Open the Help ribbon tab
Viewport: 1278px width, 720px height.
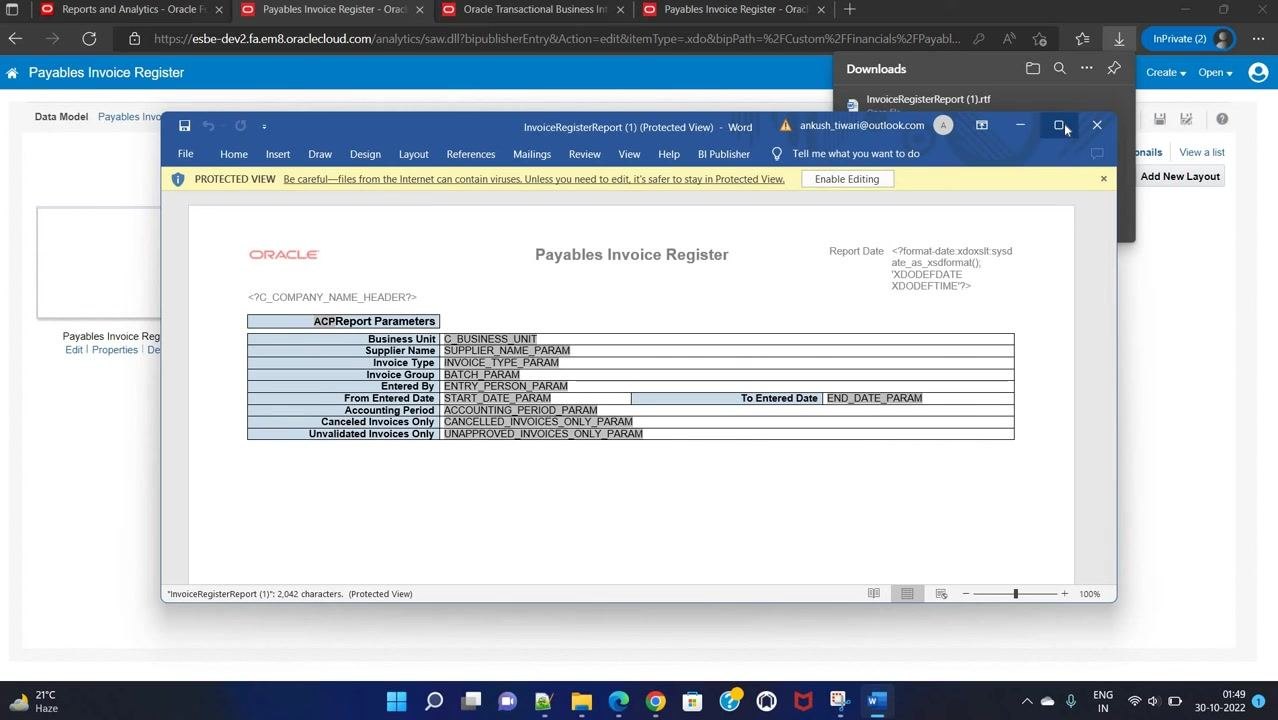pyautogui.click(x=669, y=154)
